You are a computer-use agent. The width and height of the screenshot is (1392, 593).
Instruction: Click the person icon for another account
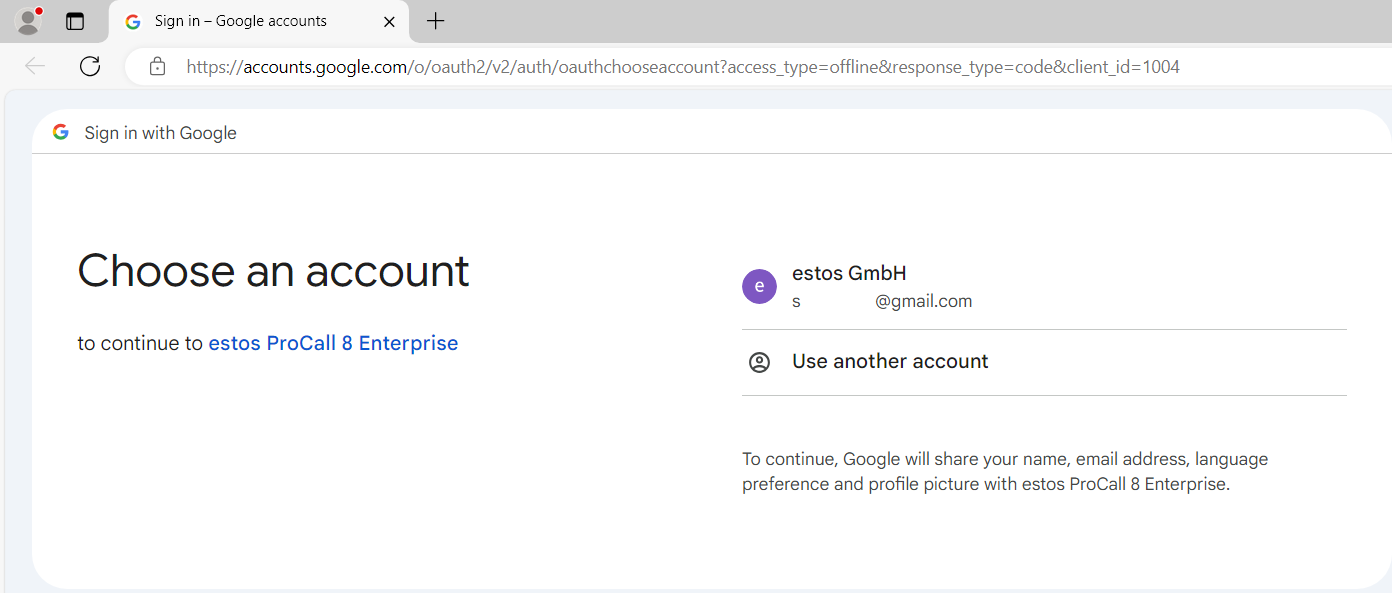(x=759, y=362)
